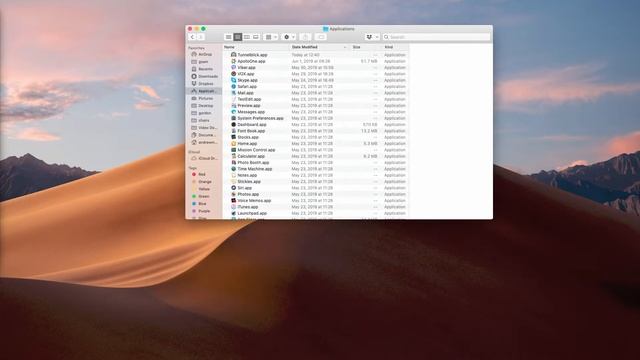
Task: Open the group-by arrangement dropdown
Action: [x=271, y=37]
